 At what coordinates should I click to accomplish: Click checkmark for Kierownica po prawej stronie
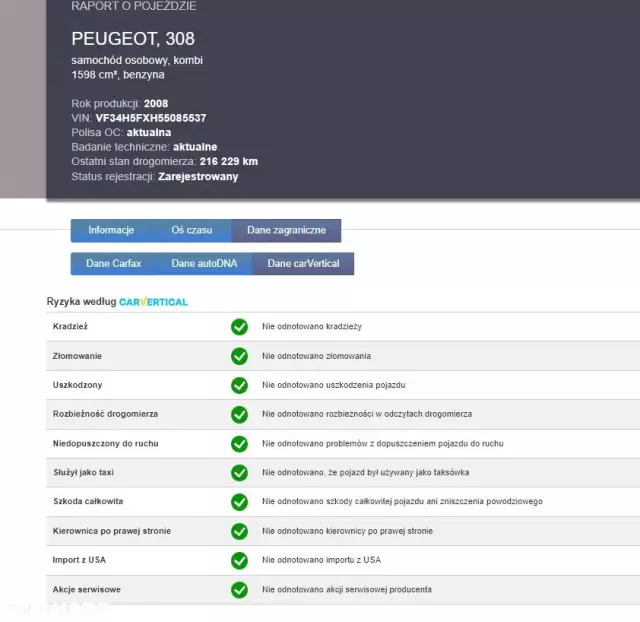tap(239, 531)
